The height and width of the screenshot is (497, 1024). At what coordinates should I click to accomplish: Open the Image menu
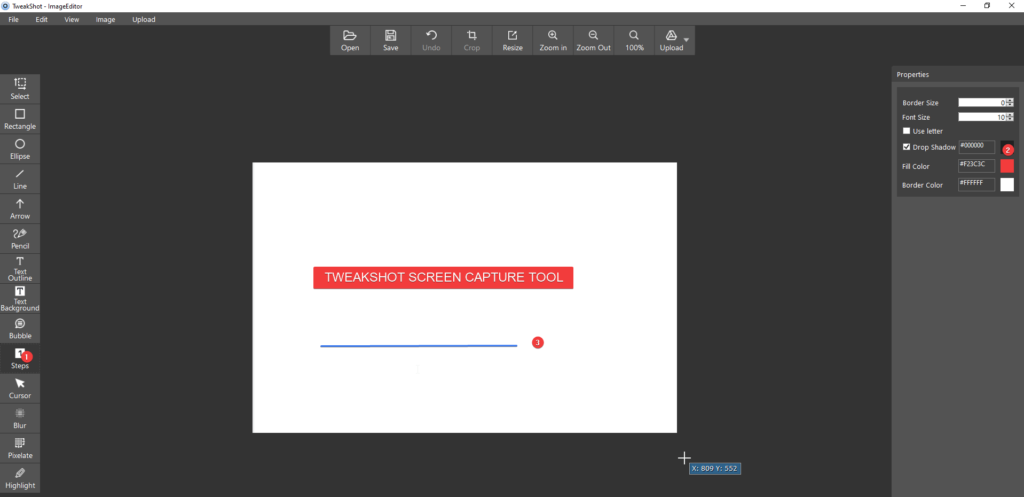coord(105,20)
